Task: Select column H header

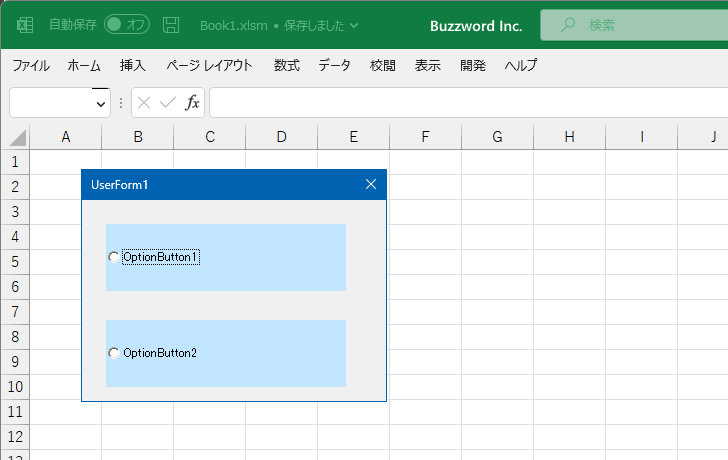Action: 569,137
